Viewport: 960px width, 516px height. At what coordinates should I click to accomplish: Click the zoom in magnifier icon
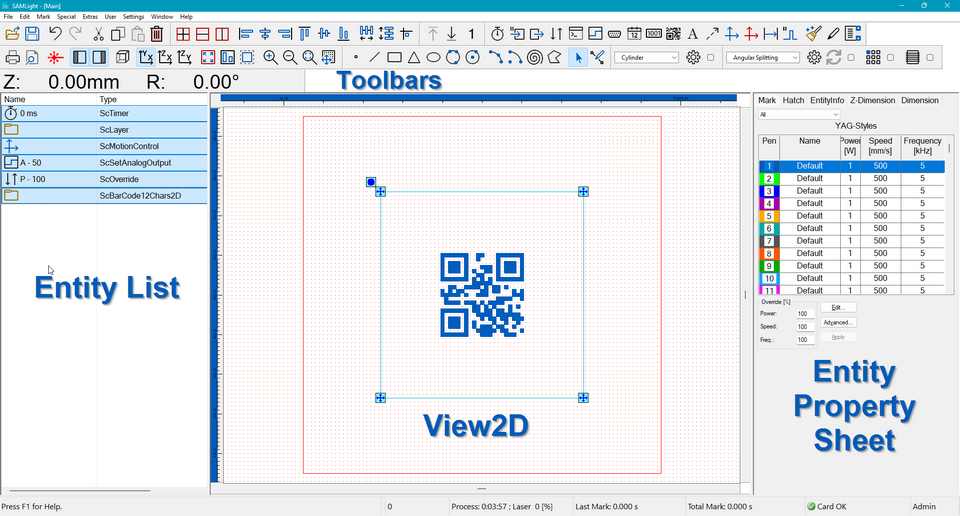[270, 58]
